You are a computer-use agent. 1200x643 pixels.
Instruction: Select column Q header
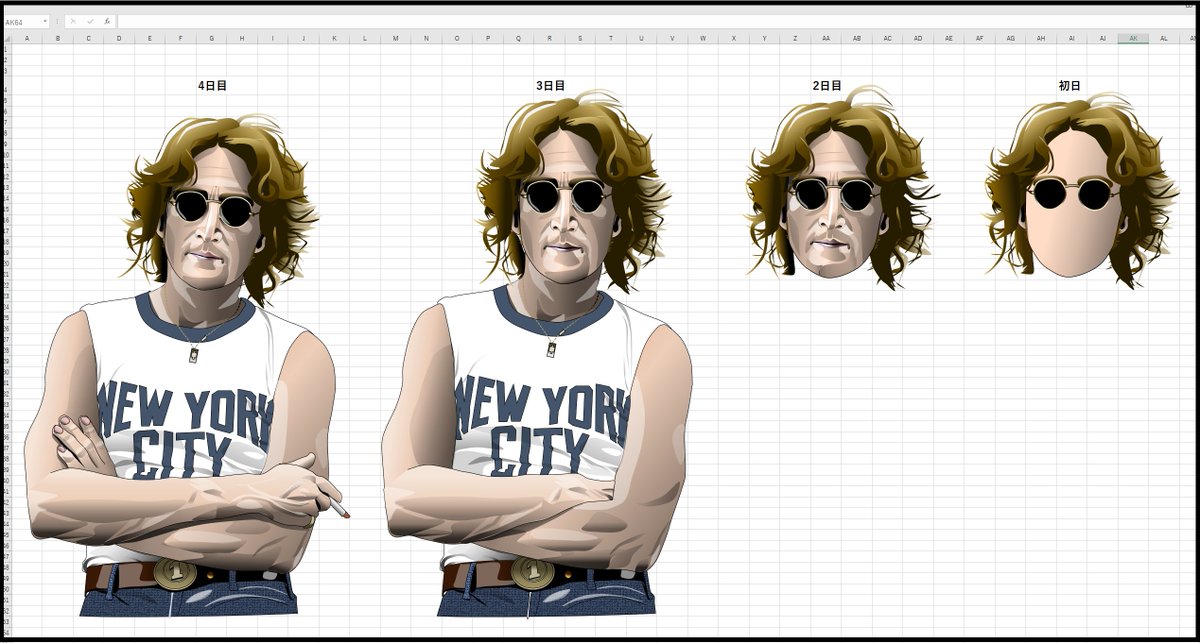[x=518, y=39]
